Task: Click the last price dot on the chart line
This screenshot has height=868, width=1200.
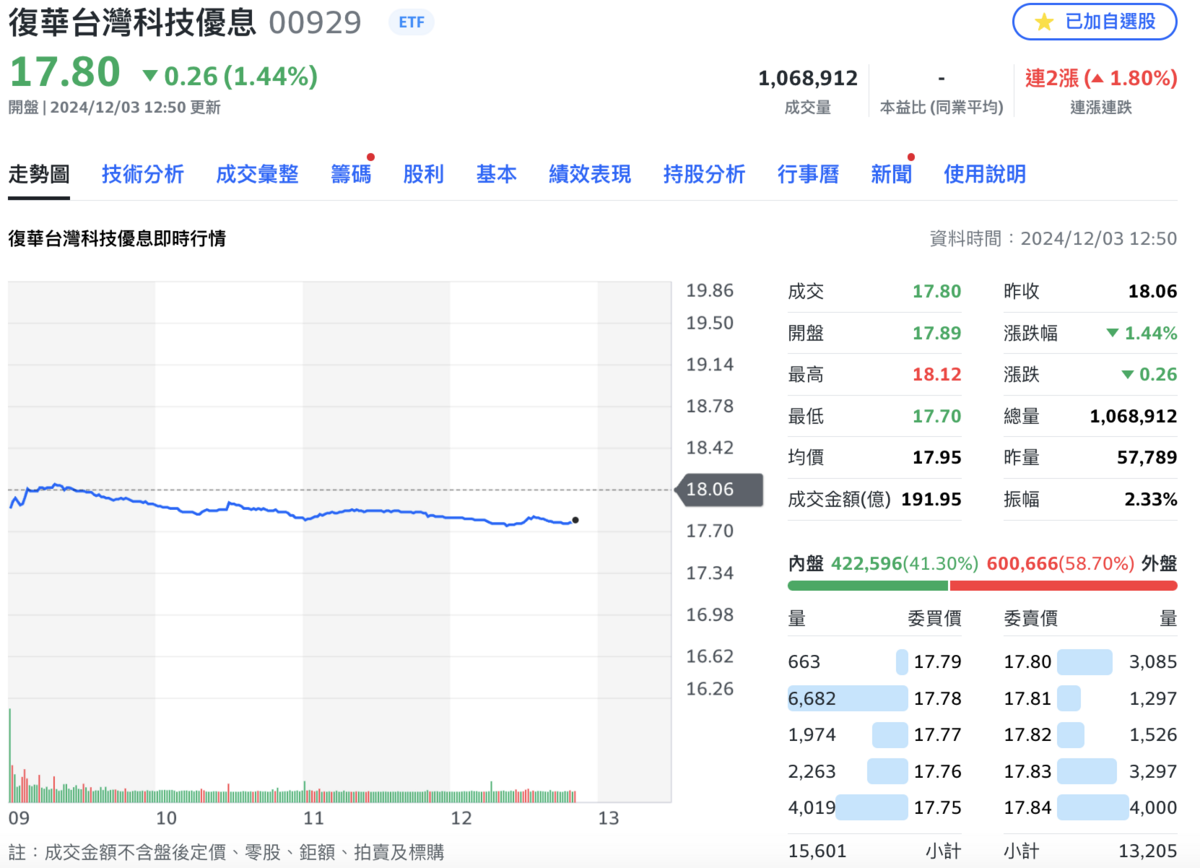Action: [575, 520]
